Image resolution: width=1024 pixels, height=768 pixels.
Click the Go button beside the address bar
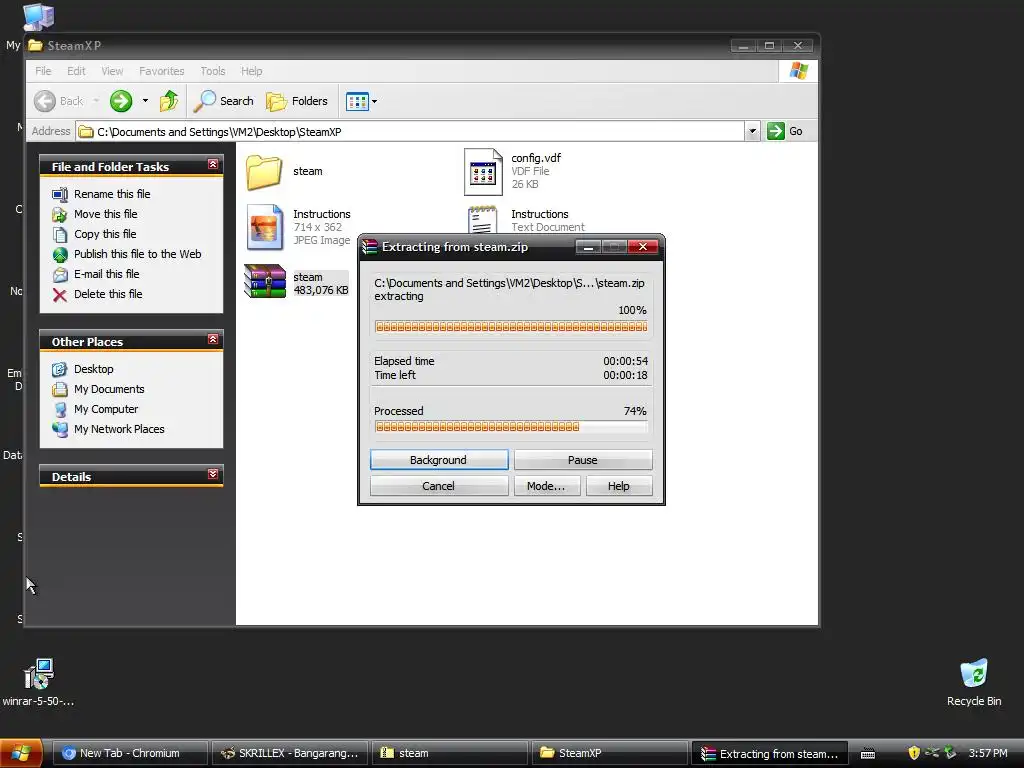coord(785,131)
